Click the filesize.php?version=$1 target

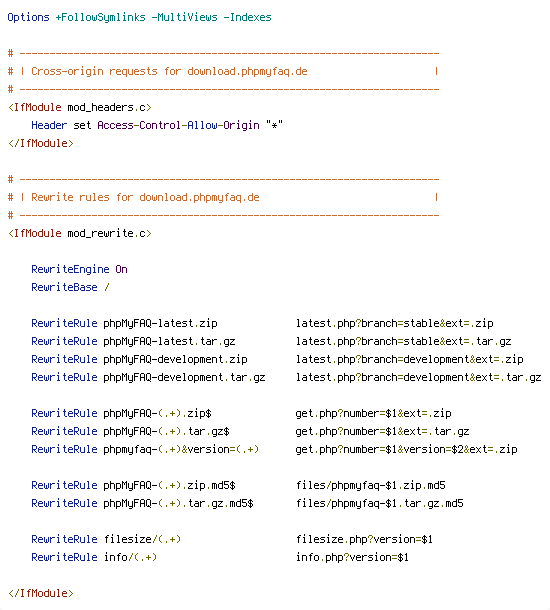[364, 540]
